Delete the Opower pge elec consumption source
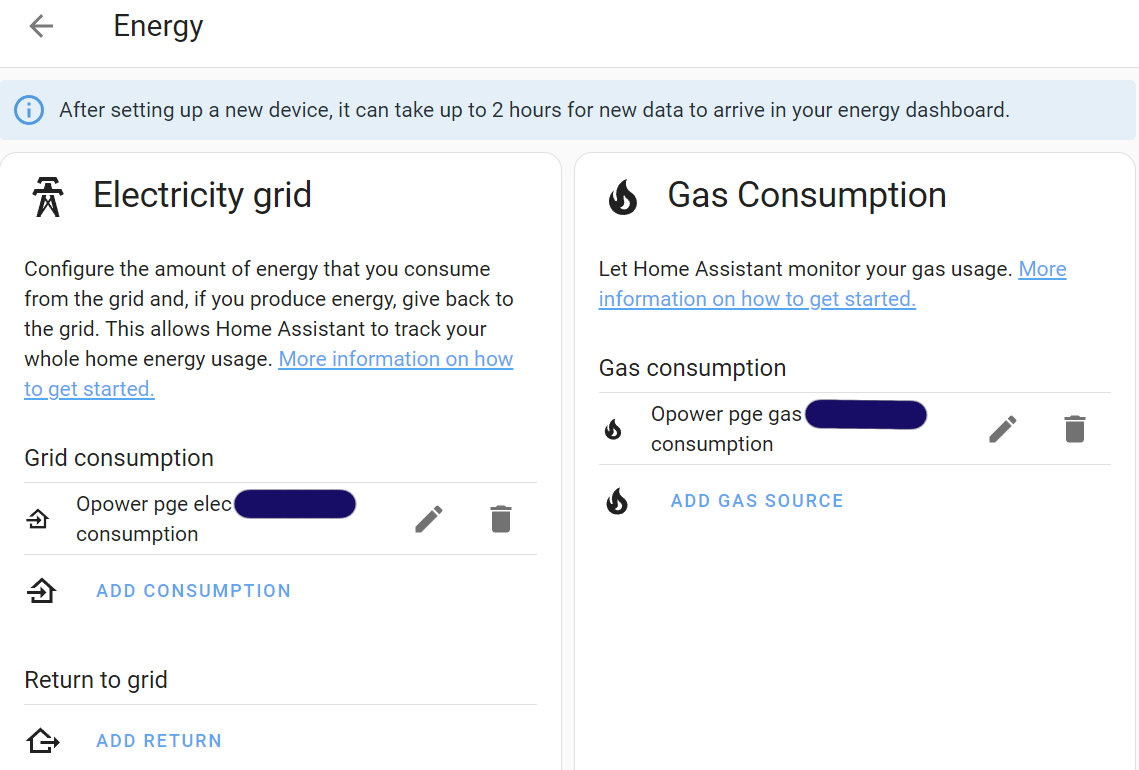 point(500,518)
